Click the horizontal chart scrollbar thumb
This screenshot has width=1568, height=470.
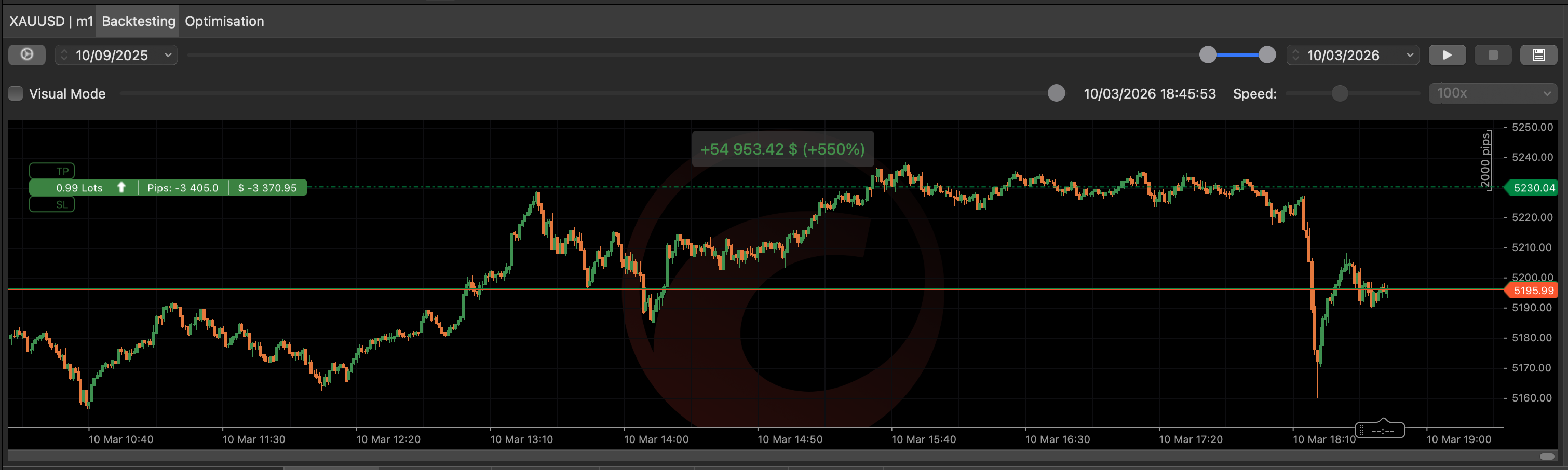1547,456
